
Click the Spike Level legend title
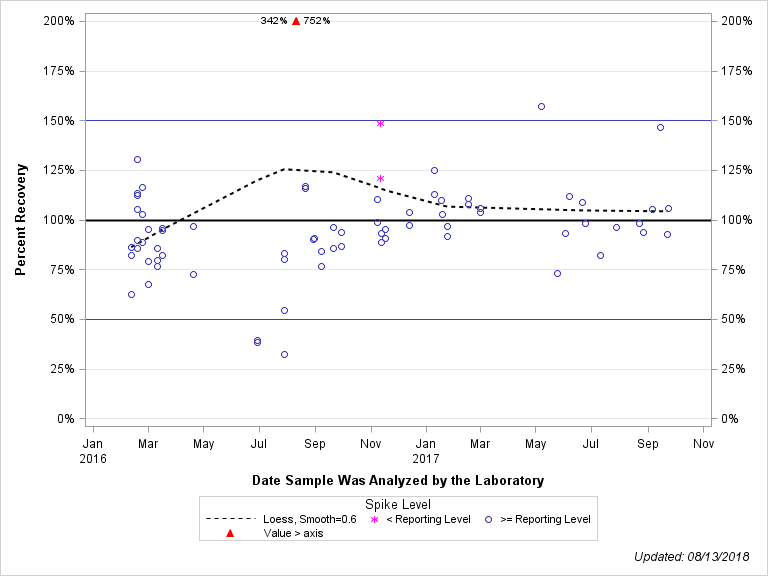398,504
